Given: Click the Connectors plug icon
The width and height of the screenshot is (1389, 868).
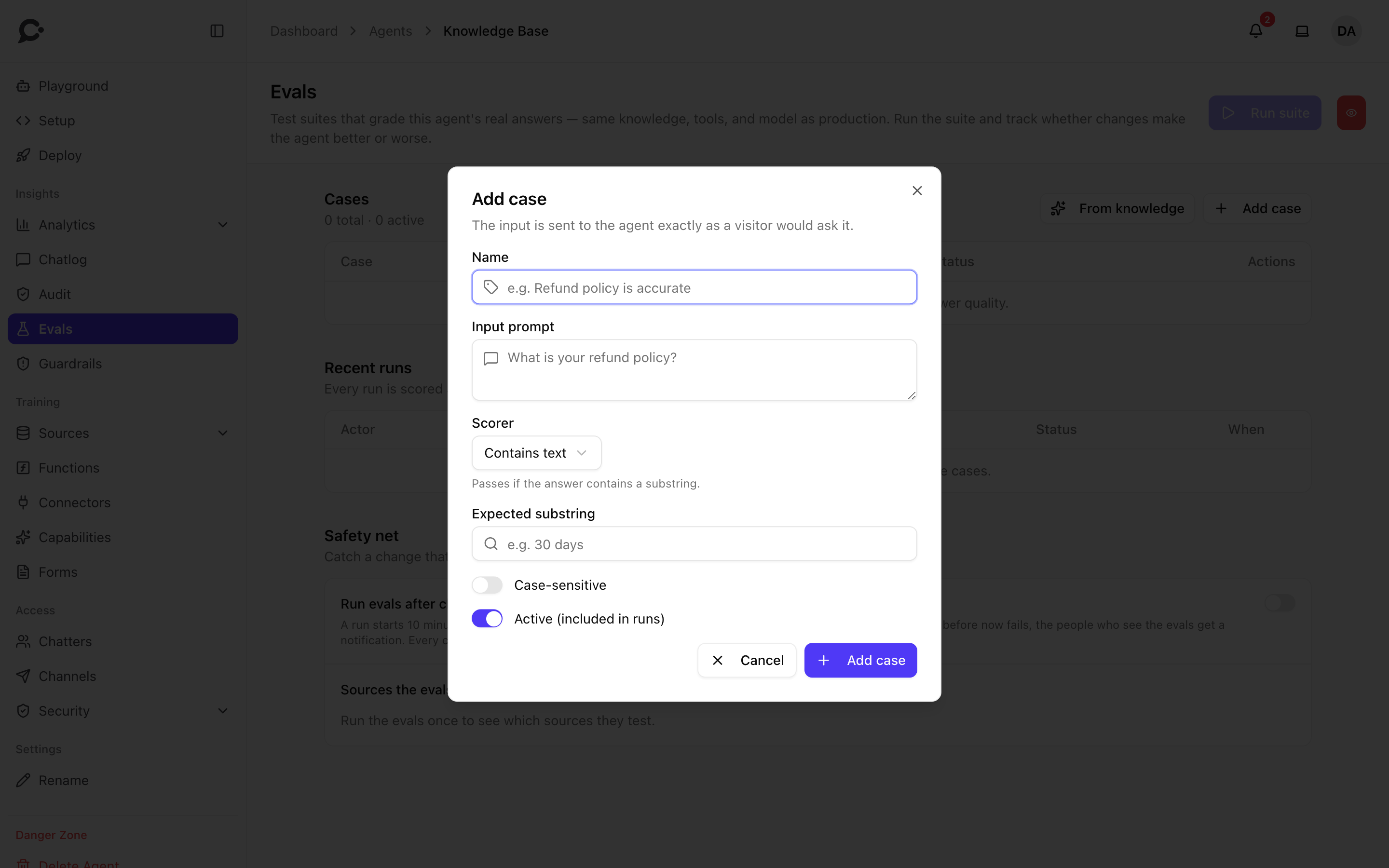Looking at the screenshot, I should [23, 503].
